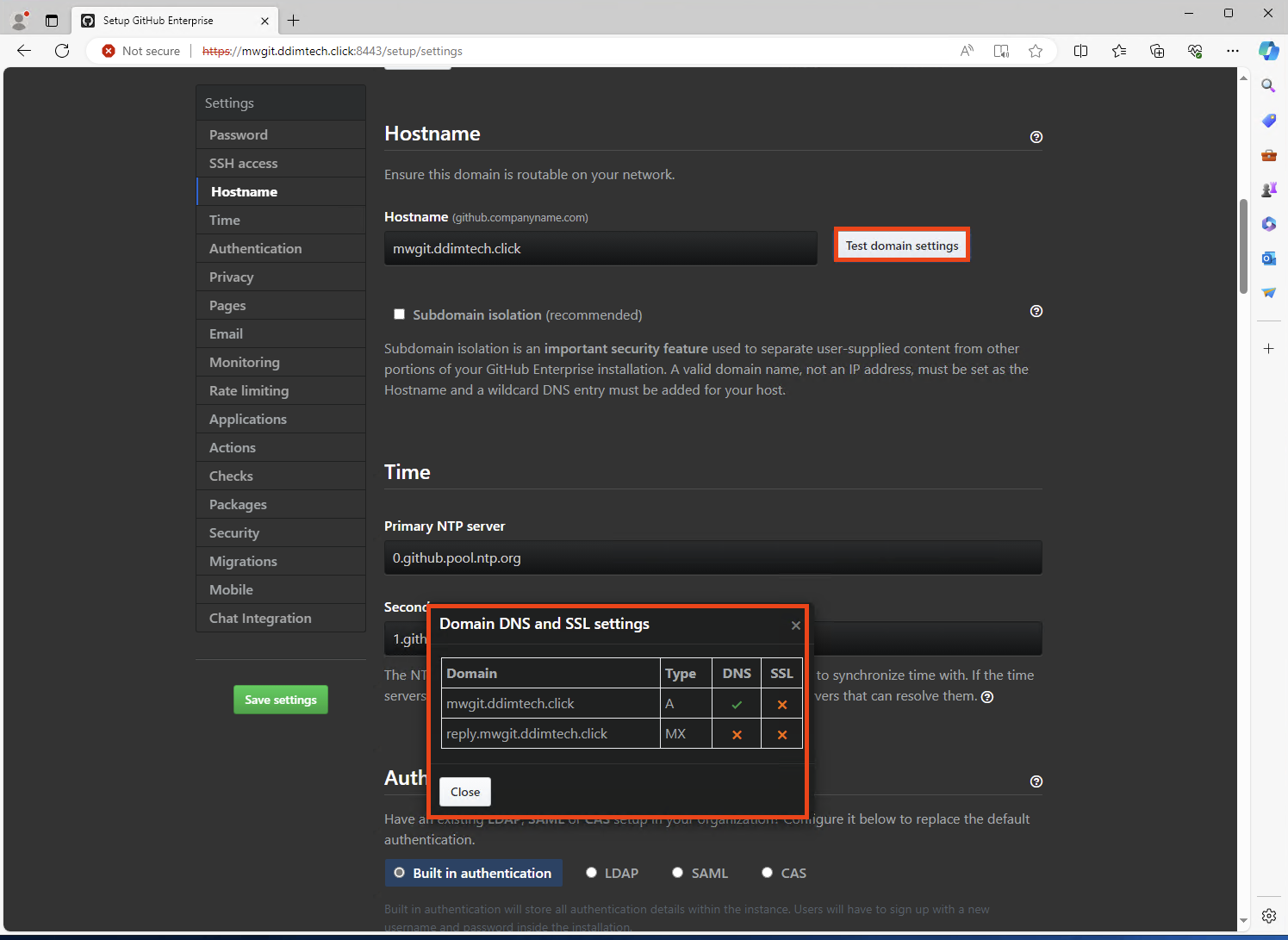Click green DNS checkmark for mwgit row
1288x940 pixels.
(x=737, y=705)
